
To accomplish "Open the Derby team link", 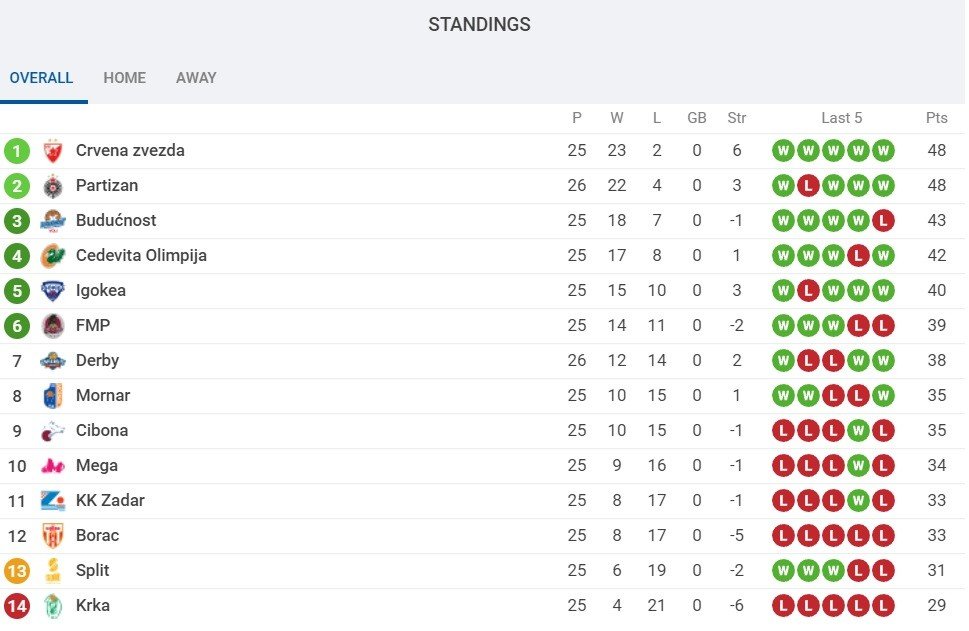I will coord(97,361).
